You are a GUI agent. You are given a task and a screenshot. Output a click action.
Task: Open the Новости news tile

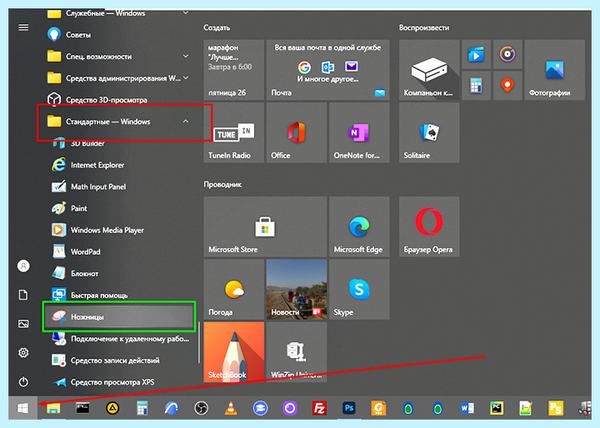(297, 289)
